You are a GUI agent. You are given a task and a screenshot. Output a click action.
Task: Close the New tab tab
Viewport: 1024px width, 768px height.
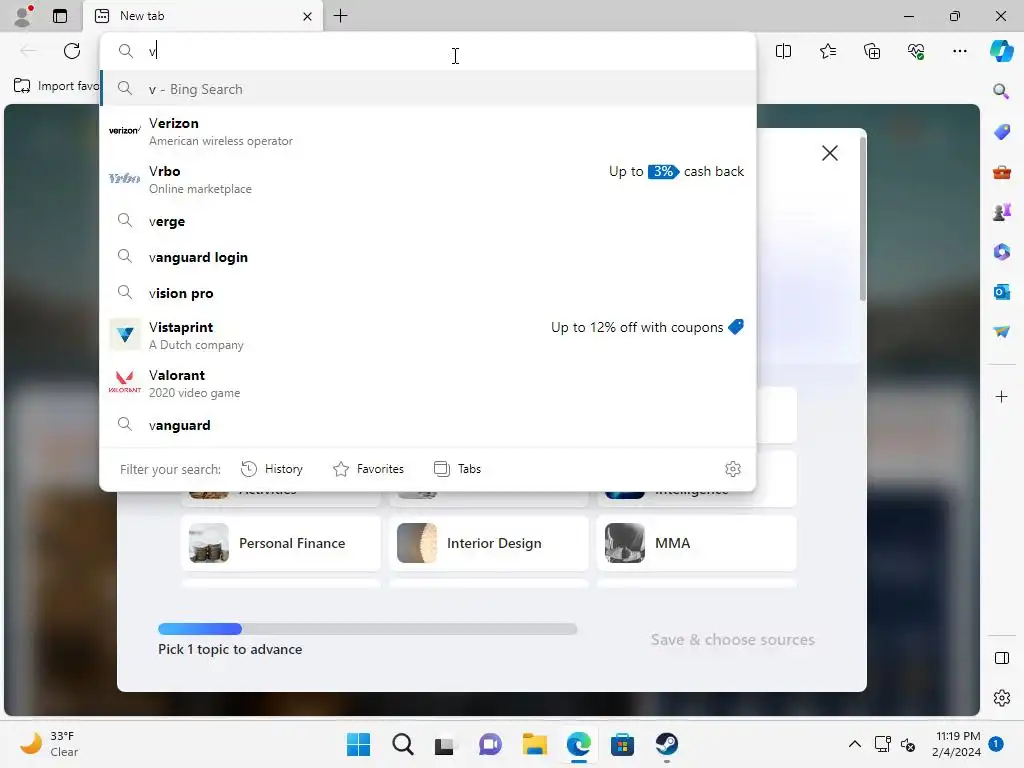[x=307, y=16]
